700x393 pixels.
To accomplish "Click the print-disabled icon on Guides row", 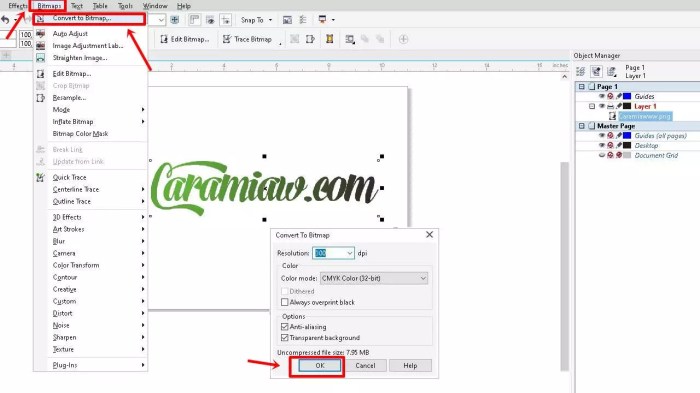I will 610,96.
